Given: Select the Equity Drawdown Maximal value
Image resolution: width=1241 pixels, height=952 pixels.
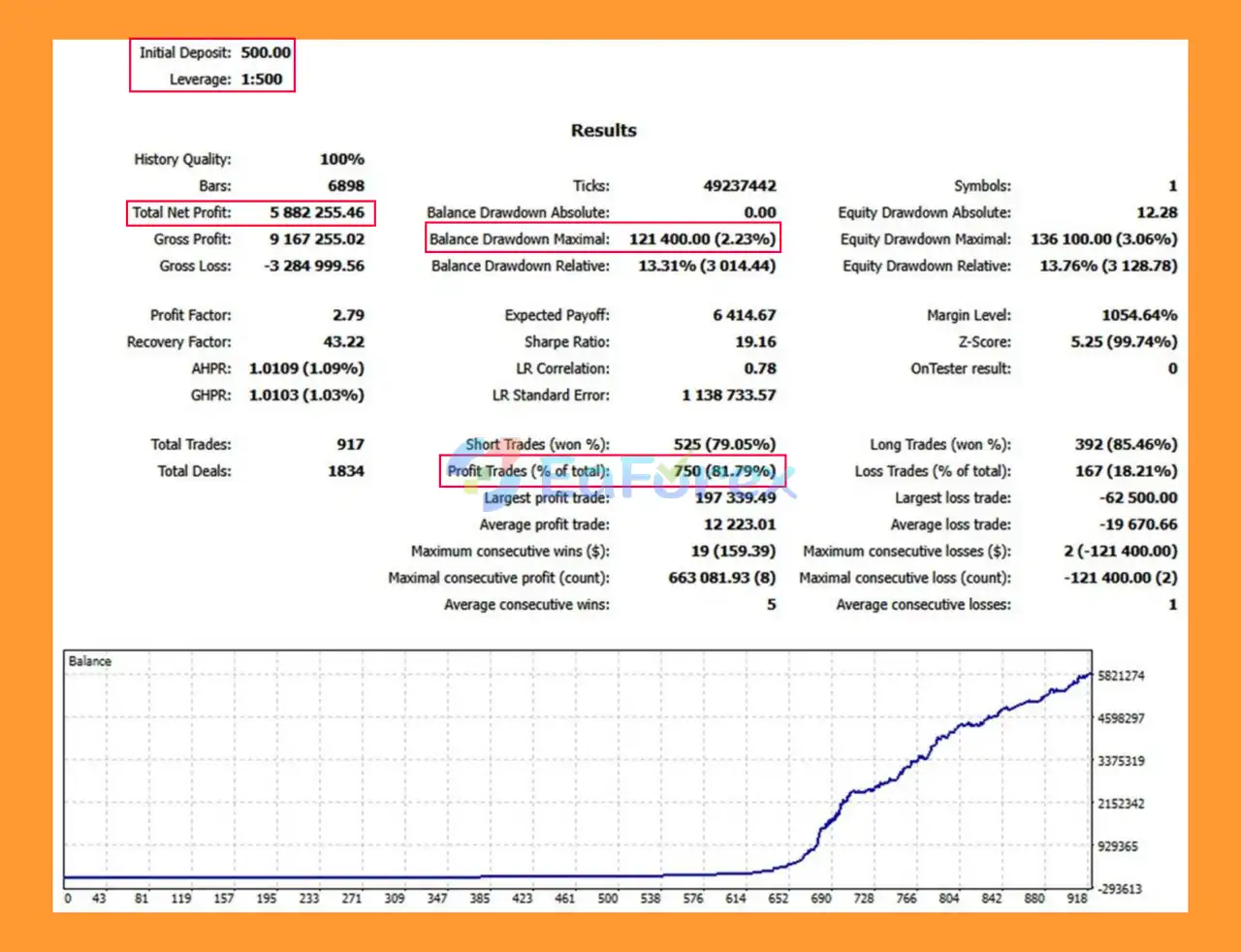Looking at the screenshot, I should tap(1103, 238).
